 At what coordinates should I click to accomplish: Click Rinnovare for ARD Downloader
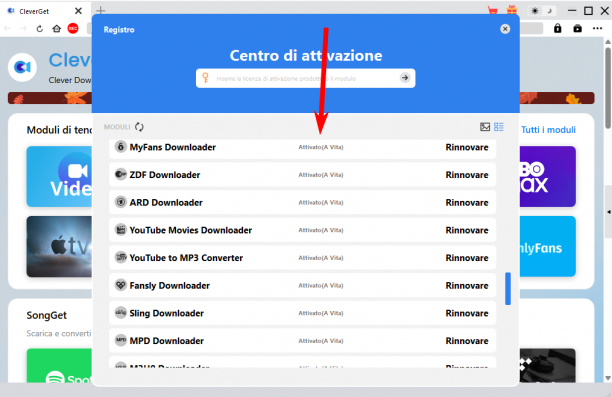tap(467, 203)
